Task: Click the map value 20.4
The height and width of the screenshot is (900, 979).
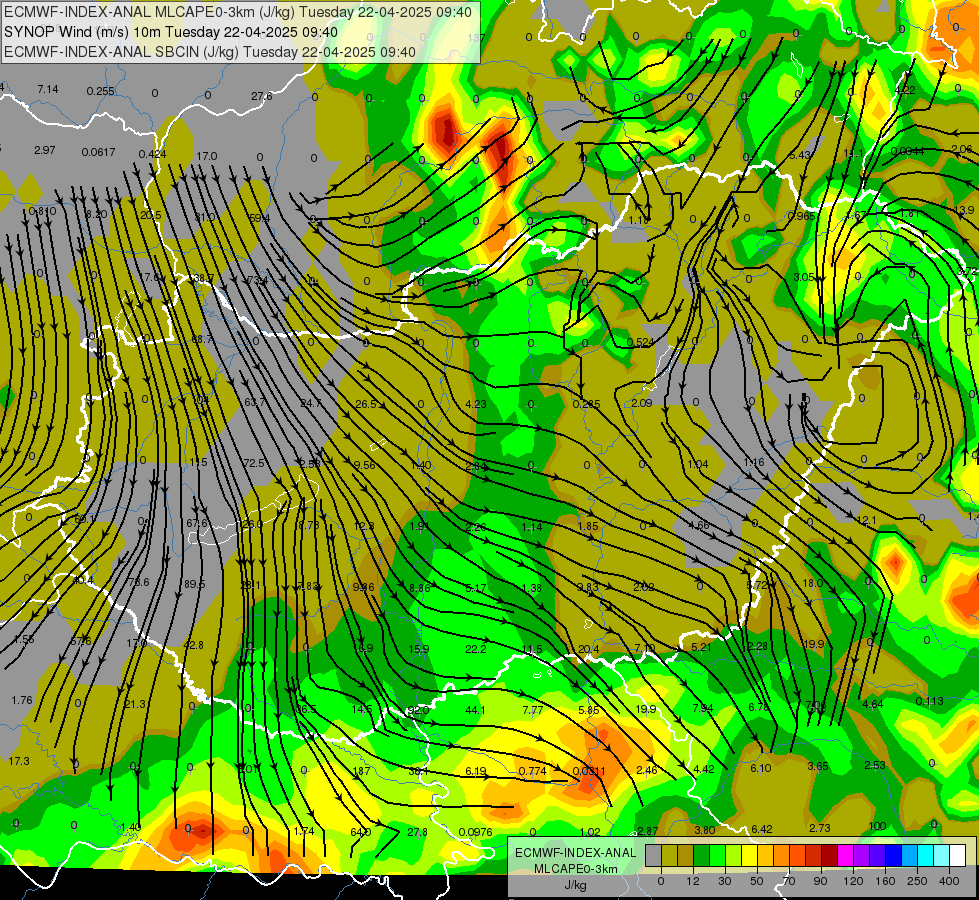Action: [589, 649]
